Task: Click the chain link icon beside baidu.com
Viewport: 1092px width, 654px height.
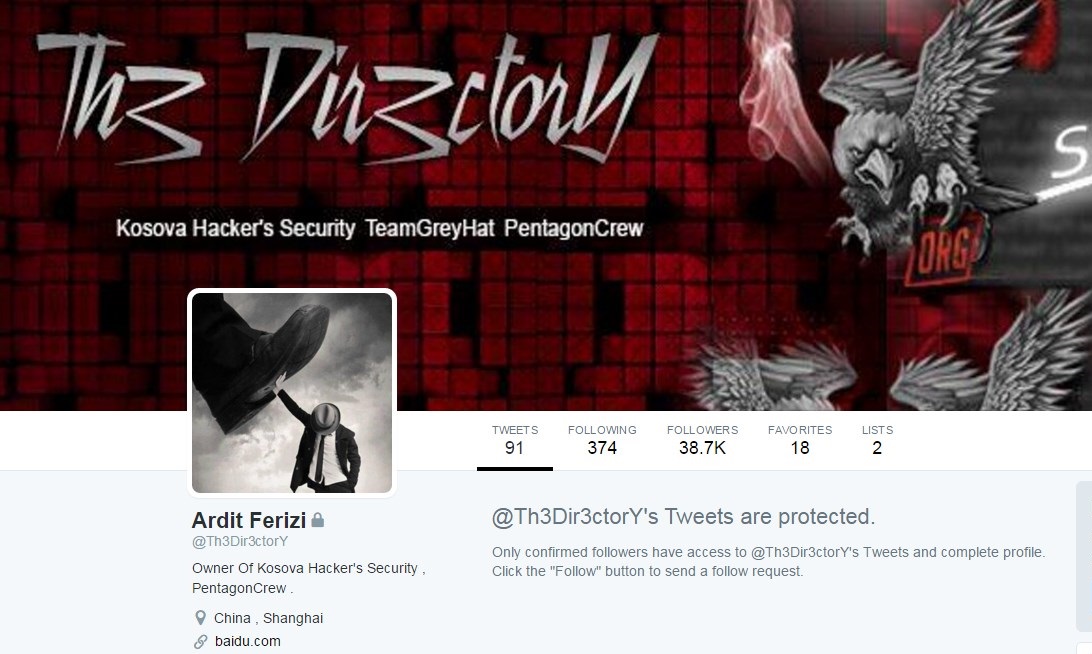Action: coord(201,641)
